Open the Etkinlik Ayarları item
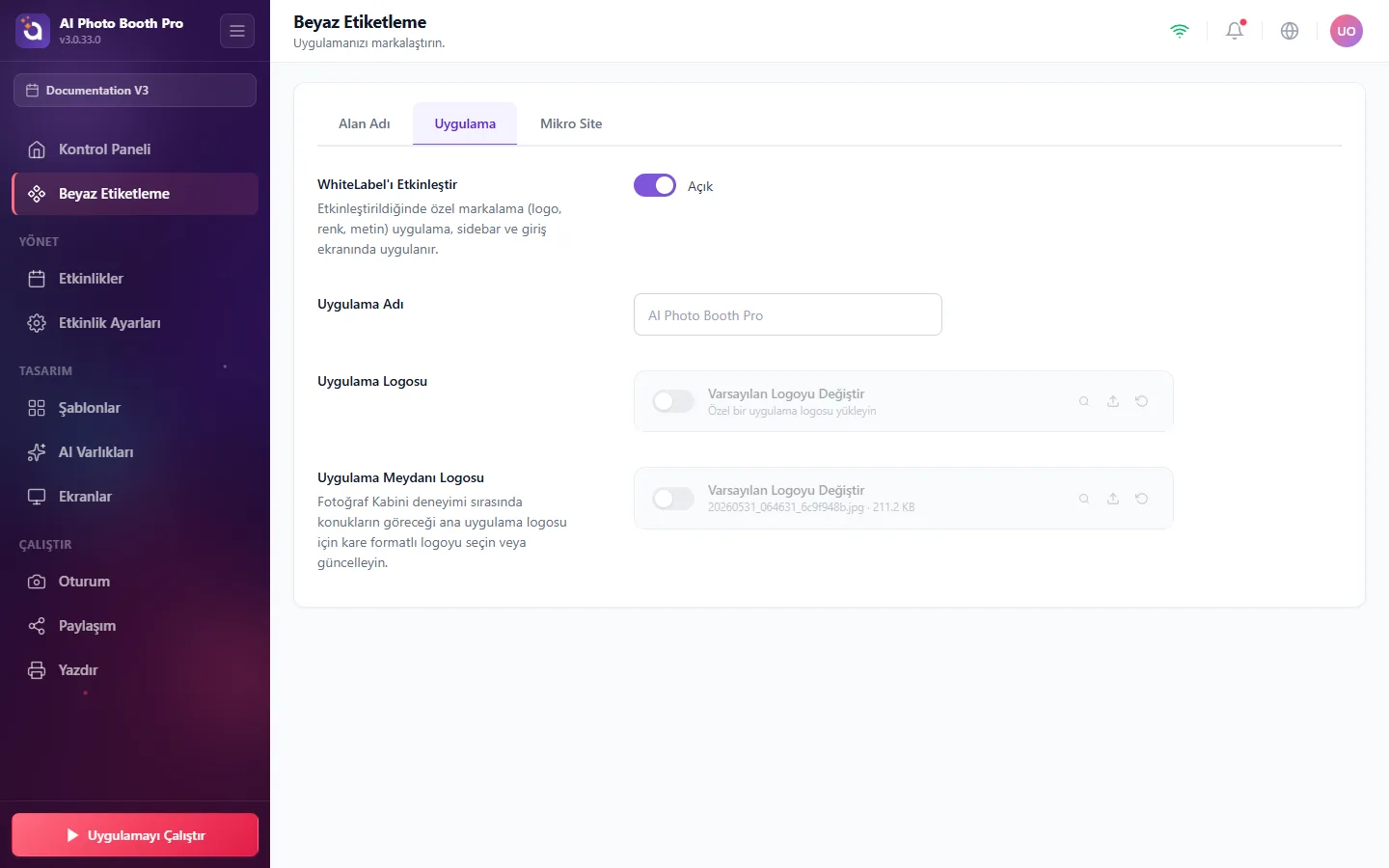Viewport: 1389px width, 868px height. [x=135, y=323]
